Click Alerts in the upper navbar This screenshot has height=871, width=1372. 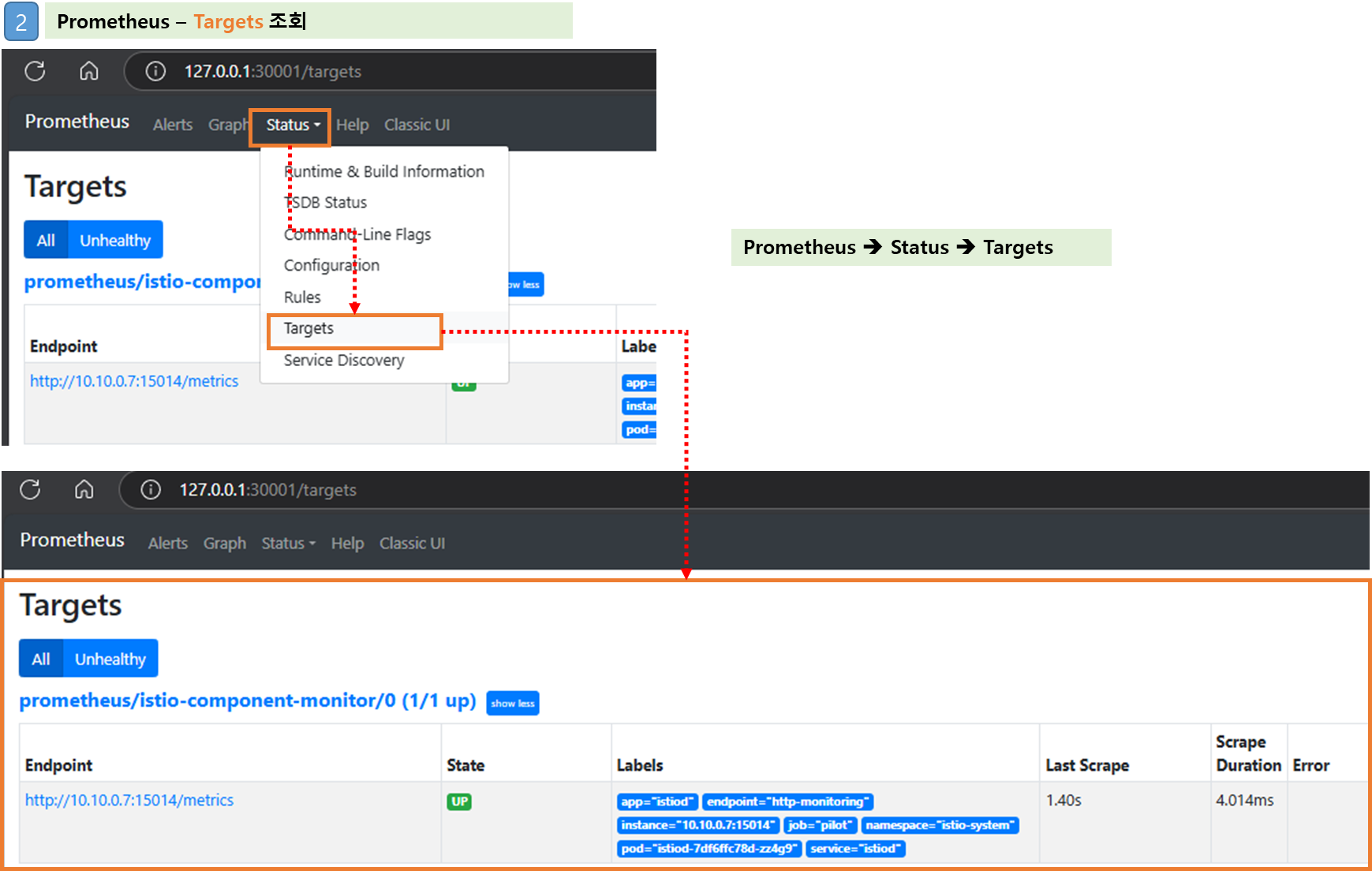coord(173,125)
